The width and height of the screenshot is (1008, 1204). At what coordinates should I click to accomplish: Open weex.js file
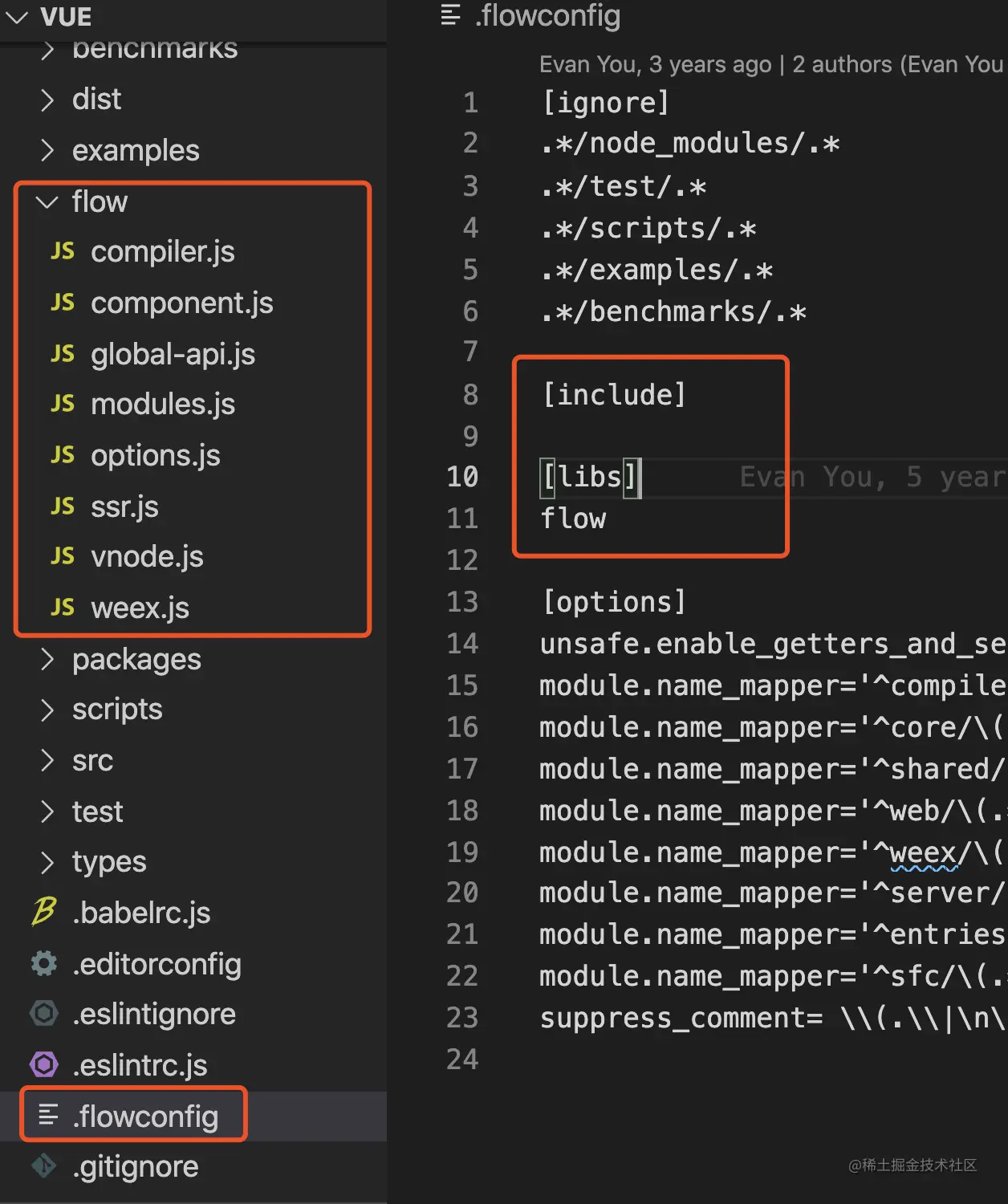point(140,608)
